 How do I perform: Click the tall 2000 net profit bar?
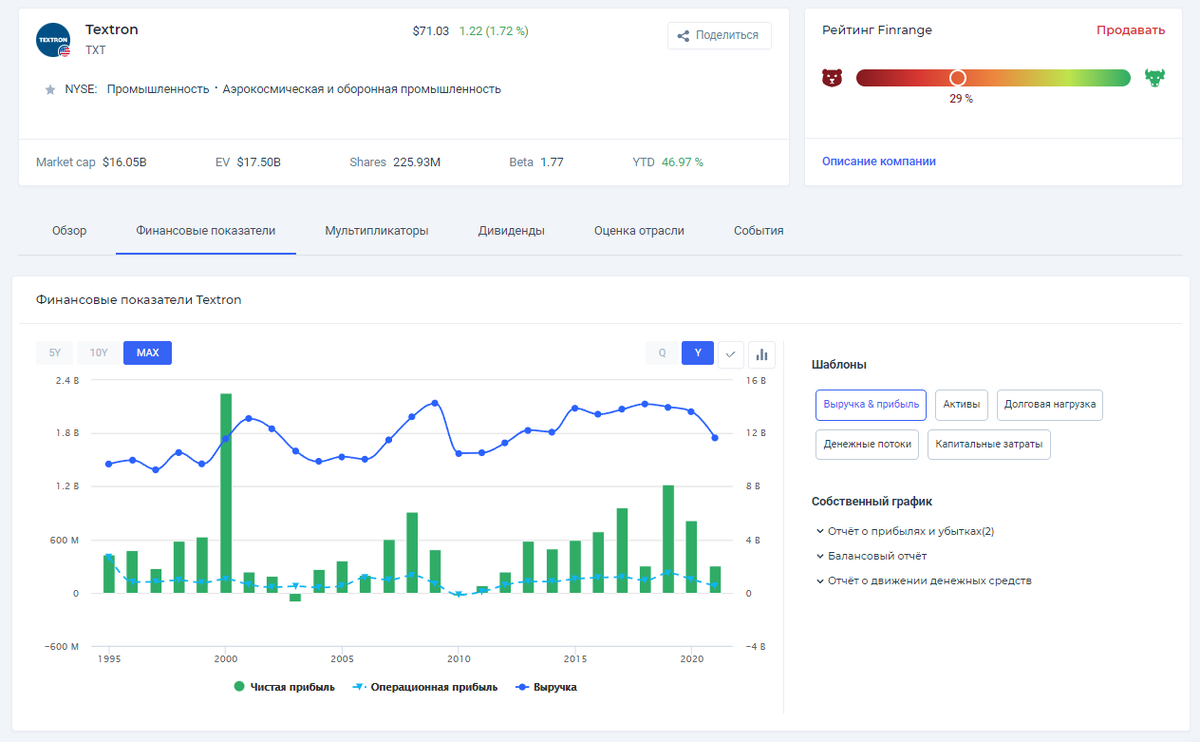tap(226, 493)
